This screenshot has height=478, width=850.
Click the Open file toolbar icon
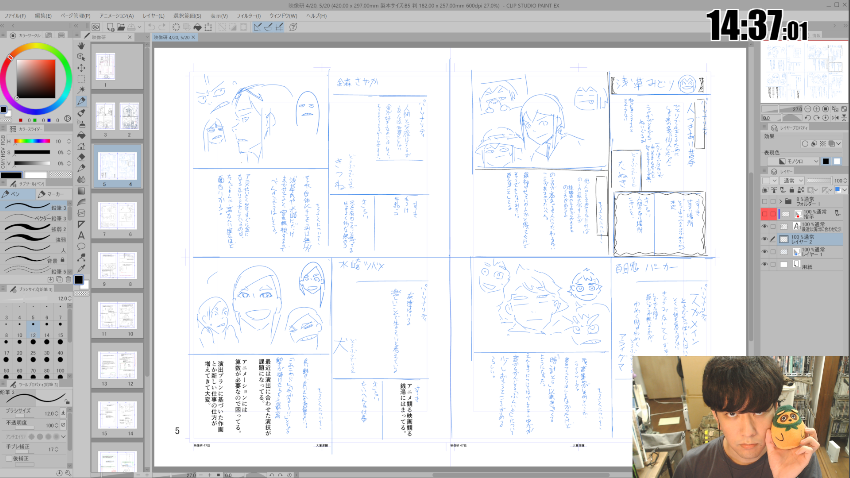[x=121, y=27]
